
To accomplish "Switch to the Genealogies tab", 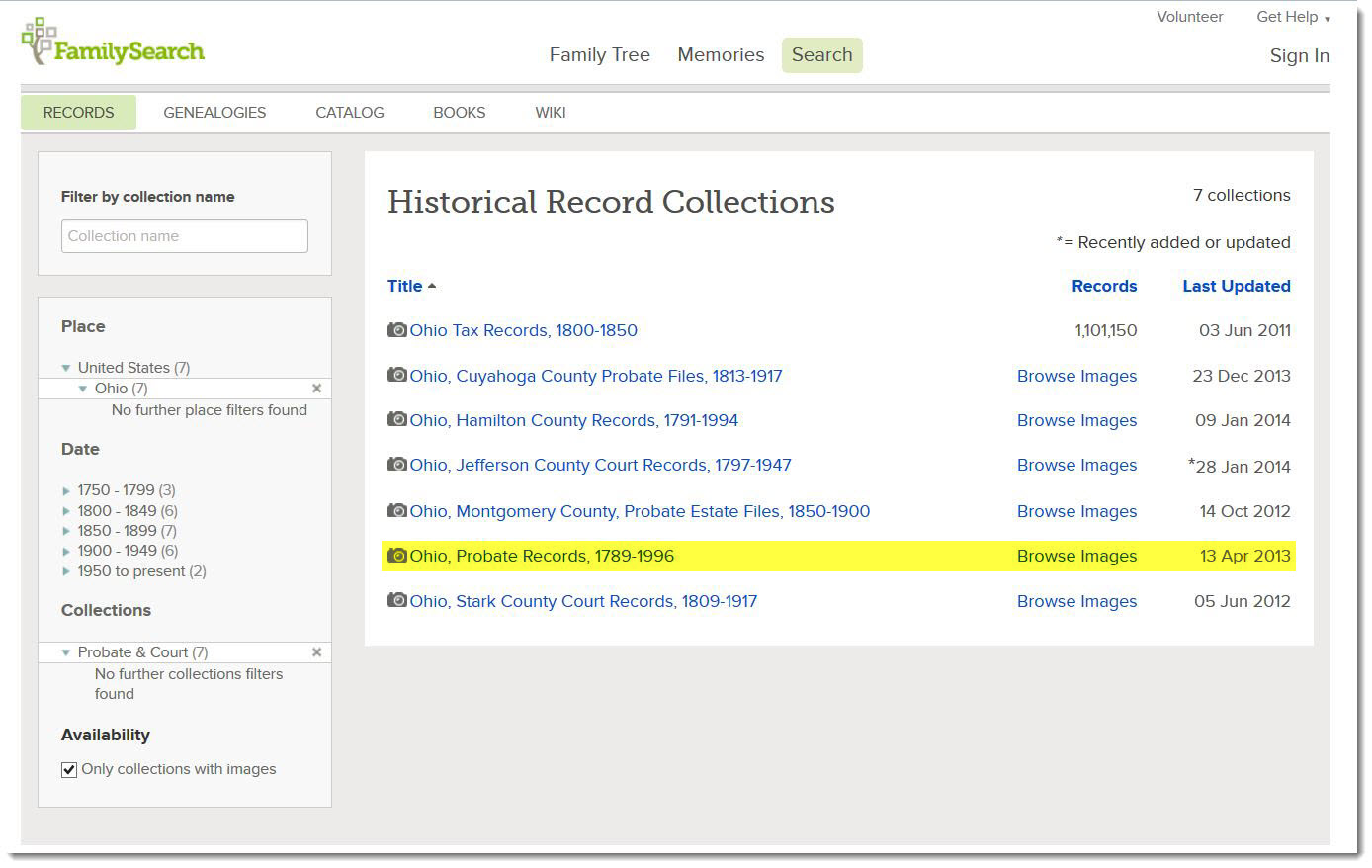I will coord(214,113).
